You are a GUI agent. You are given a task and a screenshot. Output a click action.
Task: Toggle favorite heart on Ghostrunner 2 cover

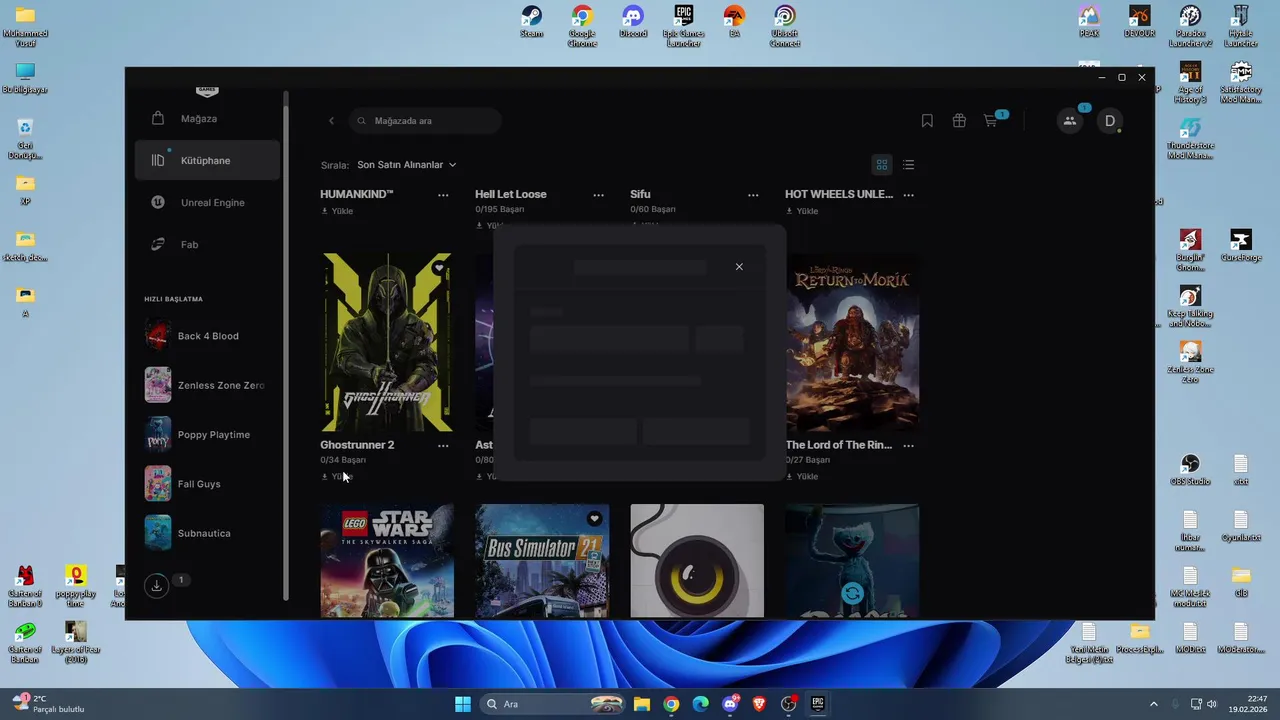[439, 268]
